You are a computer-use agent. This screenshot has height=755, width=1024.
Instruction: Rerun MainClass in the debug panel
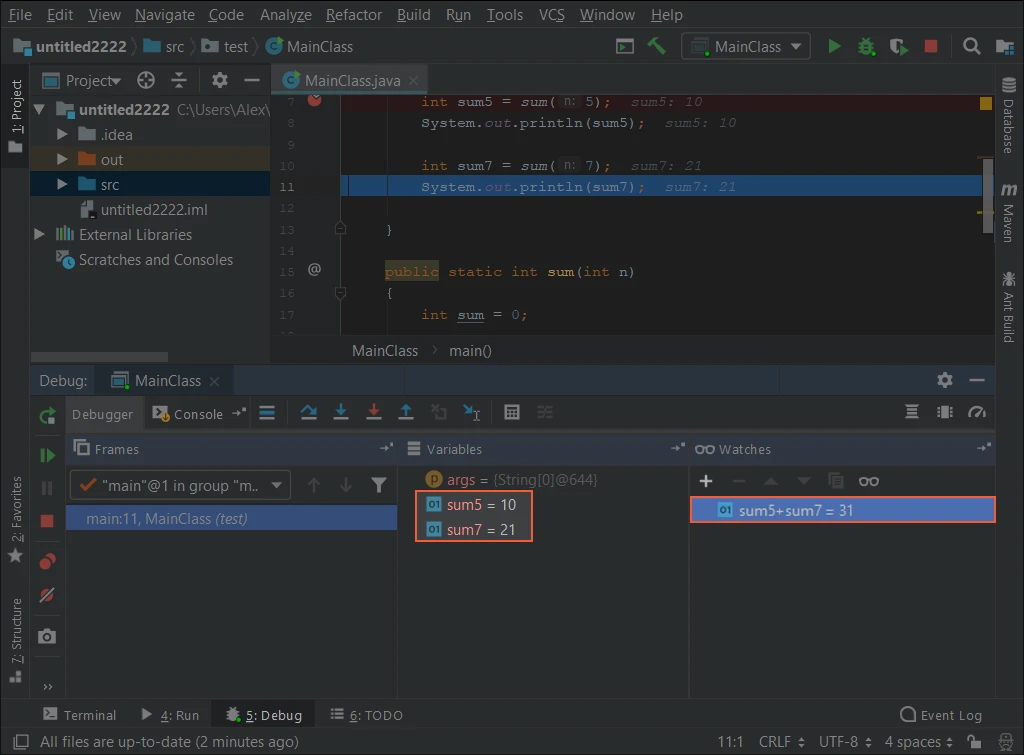pyautogui.click(x=47, y=415)
